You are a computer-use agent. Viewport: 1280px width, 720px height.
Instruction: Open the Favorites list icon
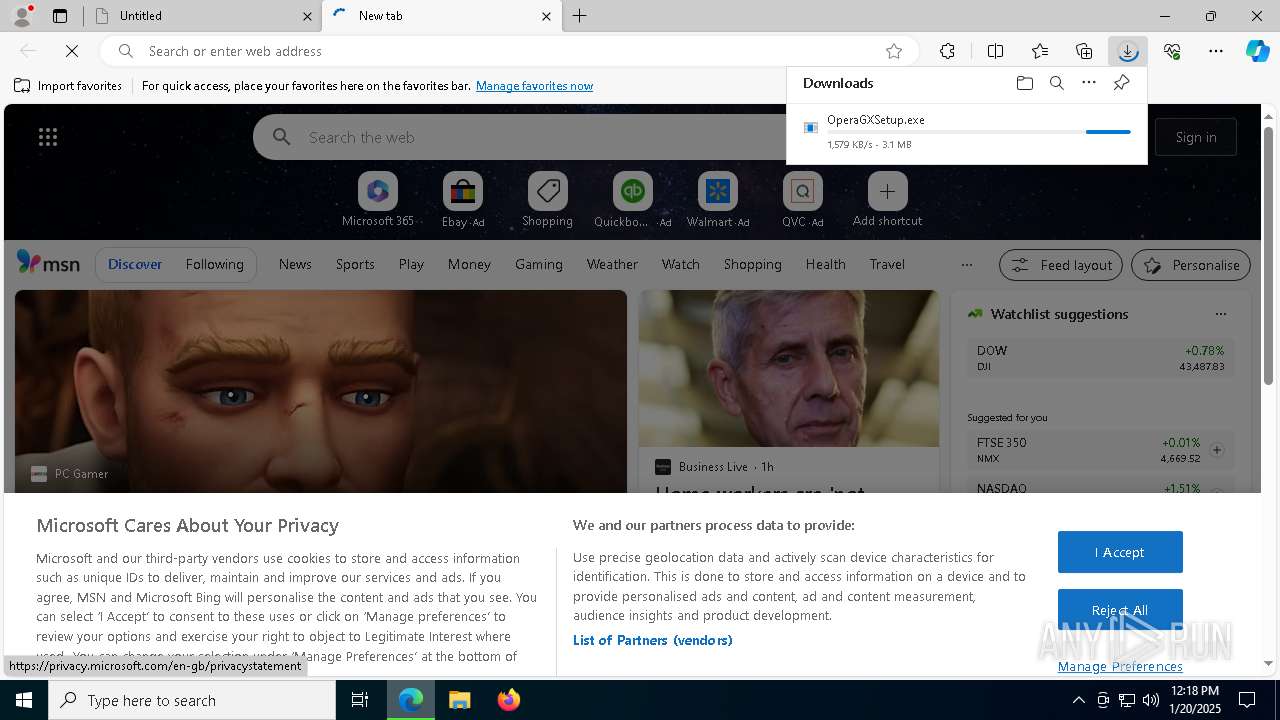point(1040,51)
